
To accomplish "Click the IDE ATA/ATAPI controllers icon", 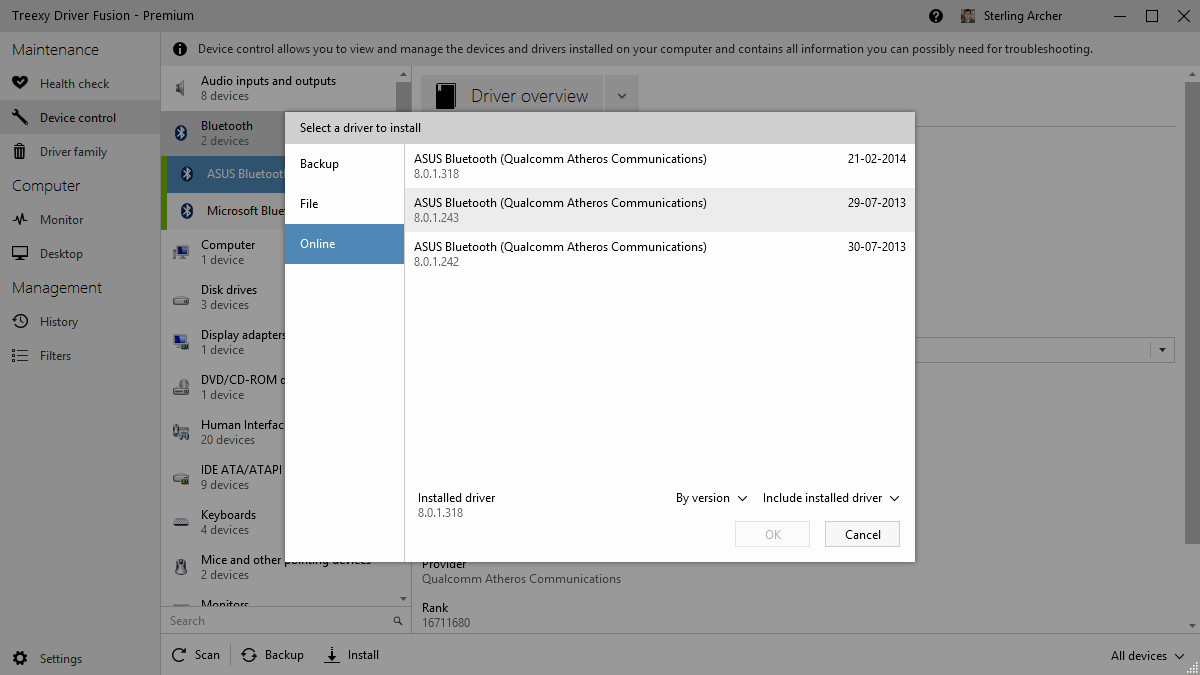I will (181, 477).
